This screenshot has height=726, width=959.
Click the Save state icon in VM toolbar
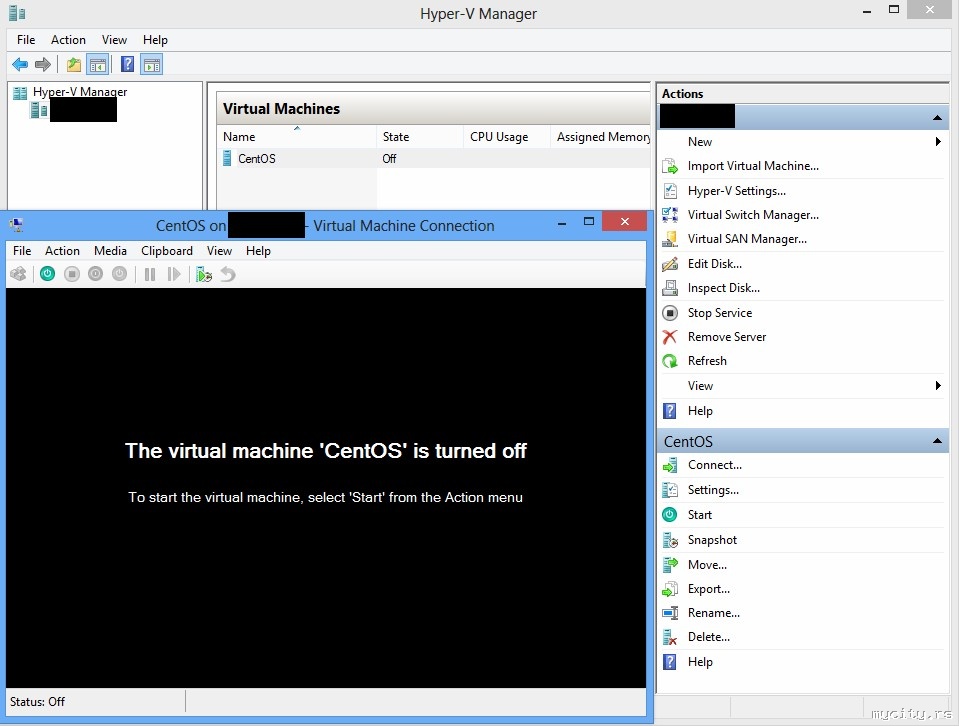(x=119, y=274)
